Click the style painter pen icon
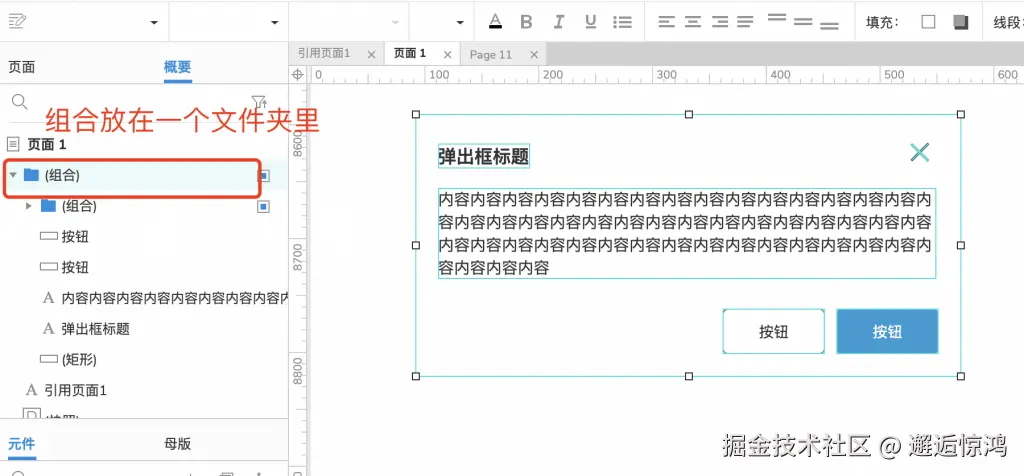The width and height of the screenshot is (1024, 476). pyautogui.click(x=18, y=21)
